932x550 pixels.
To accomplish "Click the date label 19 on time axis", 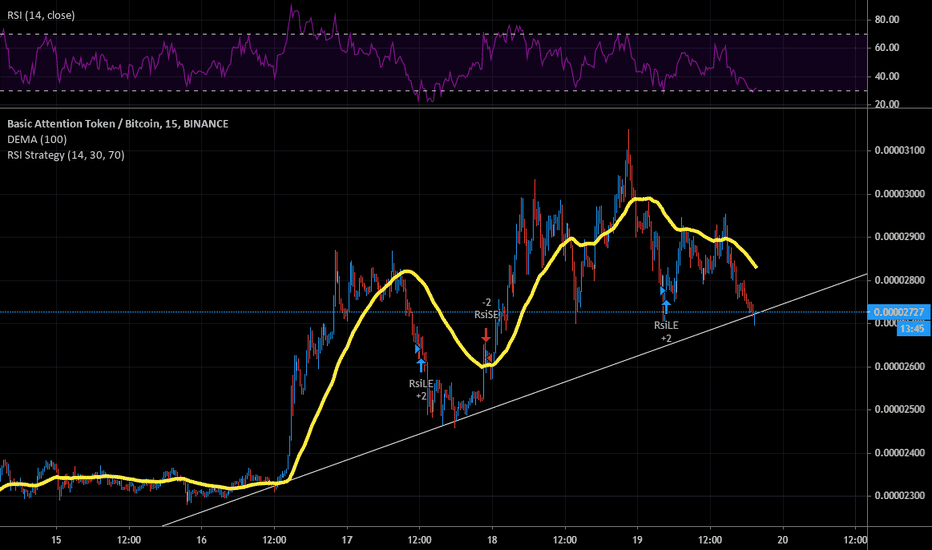I will click(637, 540).
